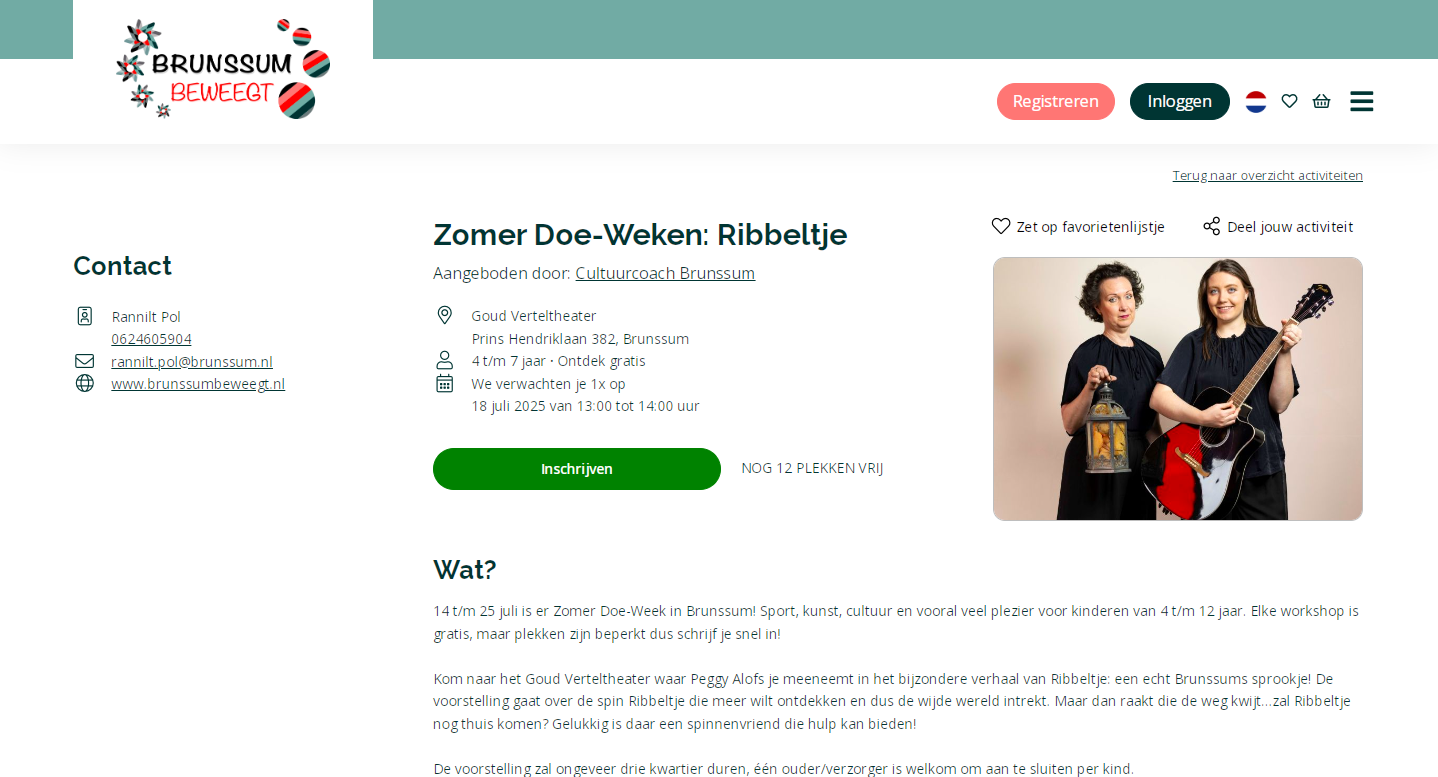Click the Inloggen button
Image resolution: width=1438 pixels, height=777 pixels.
pyautogui.click(x=1180, y=101)
